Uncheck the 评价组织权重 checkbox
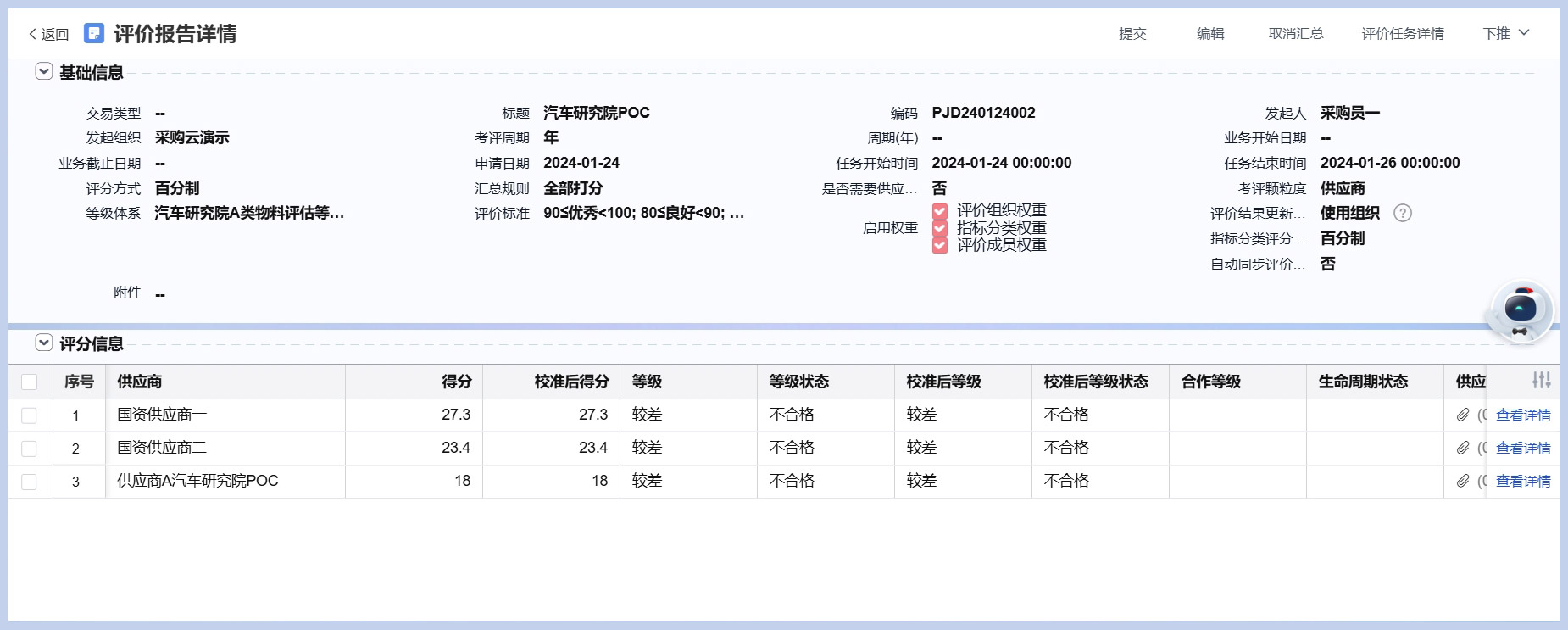Screen dimensions: 1568x630 [939, 211]
